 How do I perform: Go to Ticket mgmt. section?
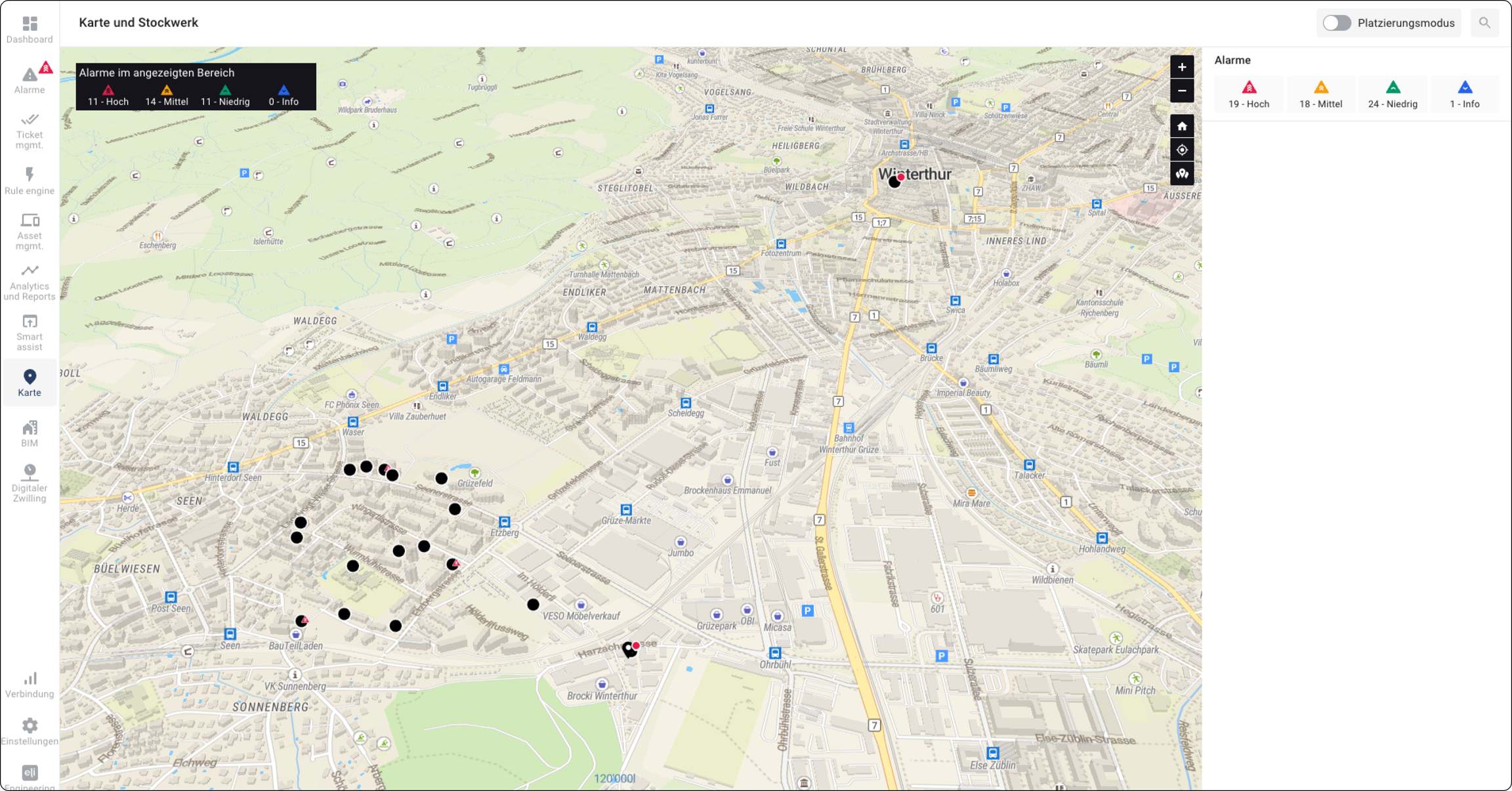click(x=30, y=130)
